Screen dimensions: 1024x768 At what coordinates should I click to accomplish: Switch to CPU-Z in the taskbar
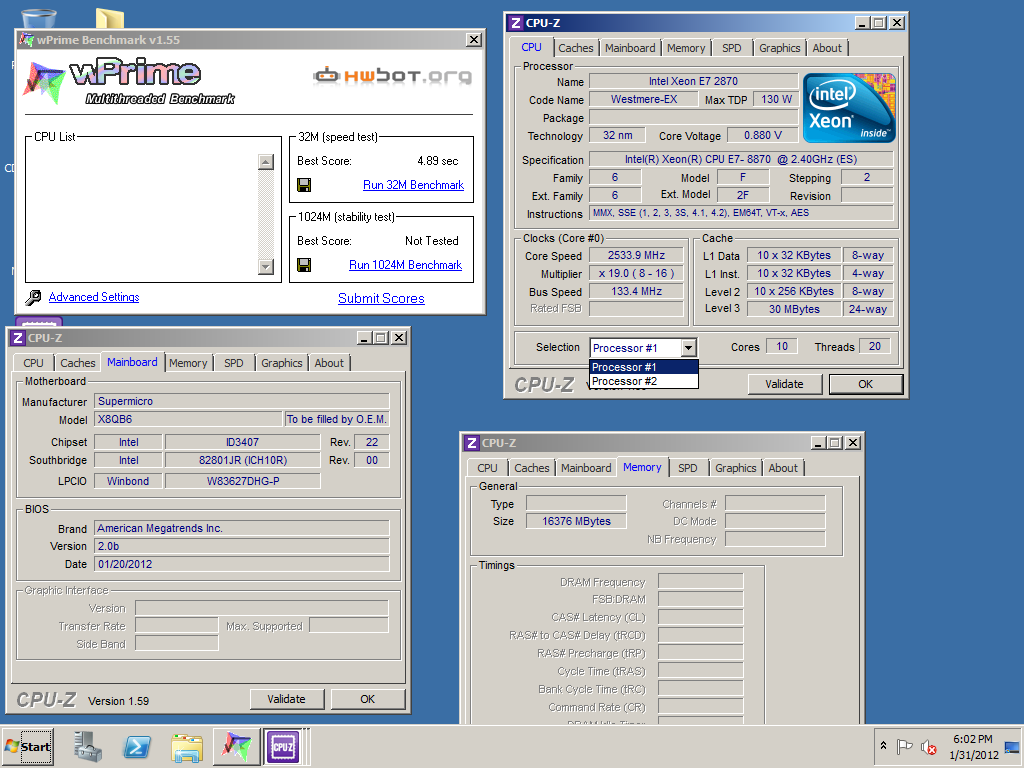(x=283, y=746)
